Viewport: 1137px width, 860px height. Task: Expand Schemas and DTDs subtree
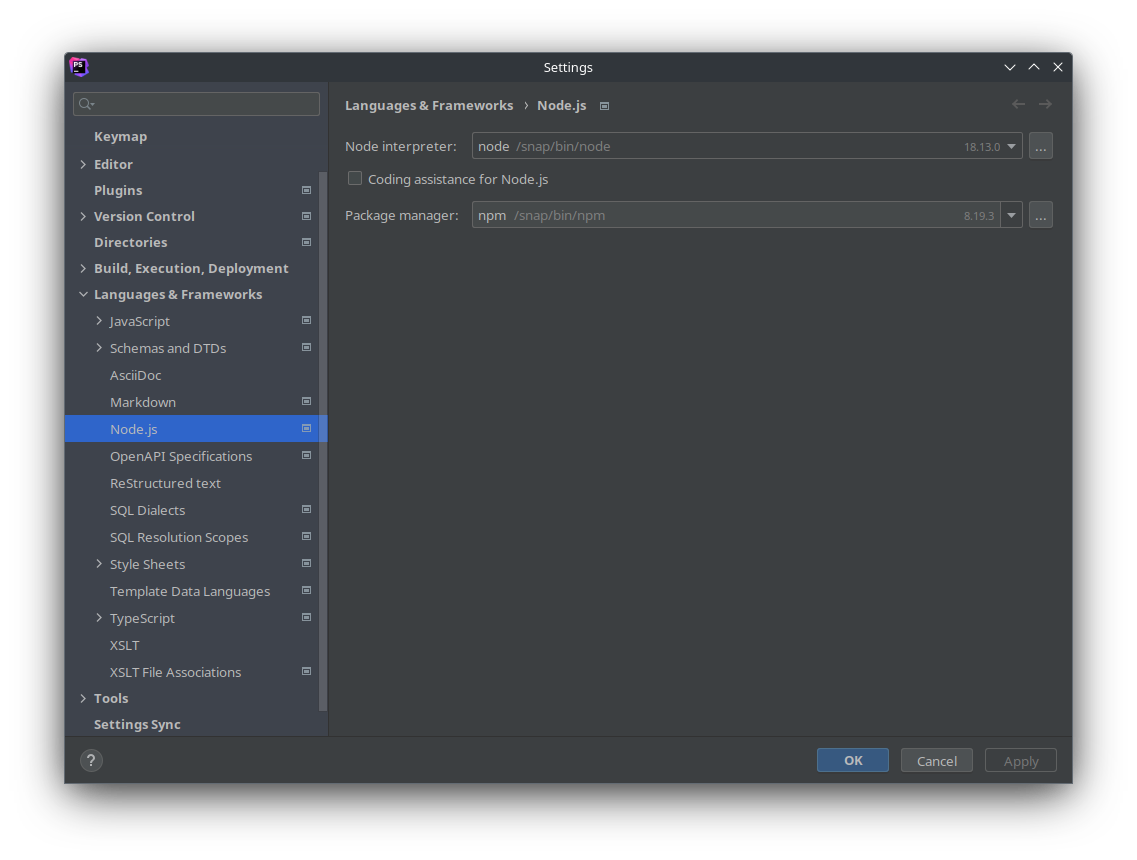tap(99, 347)
